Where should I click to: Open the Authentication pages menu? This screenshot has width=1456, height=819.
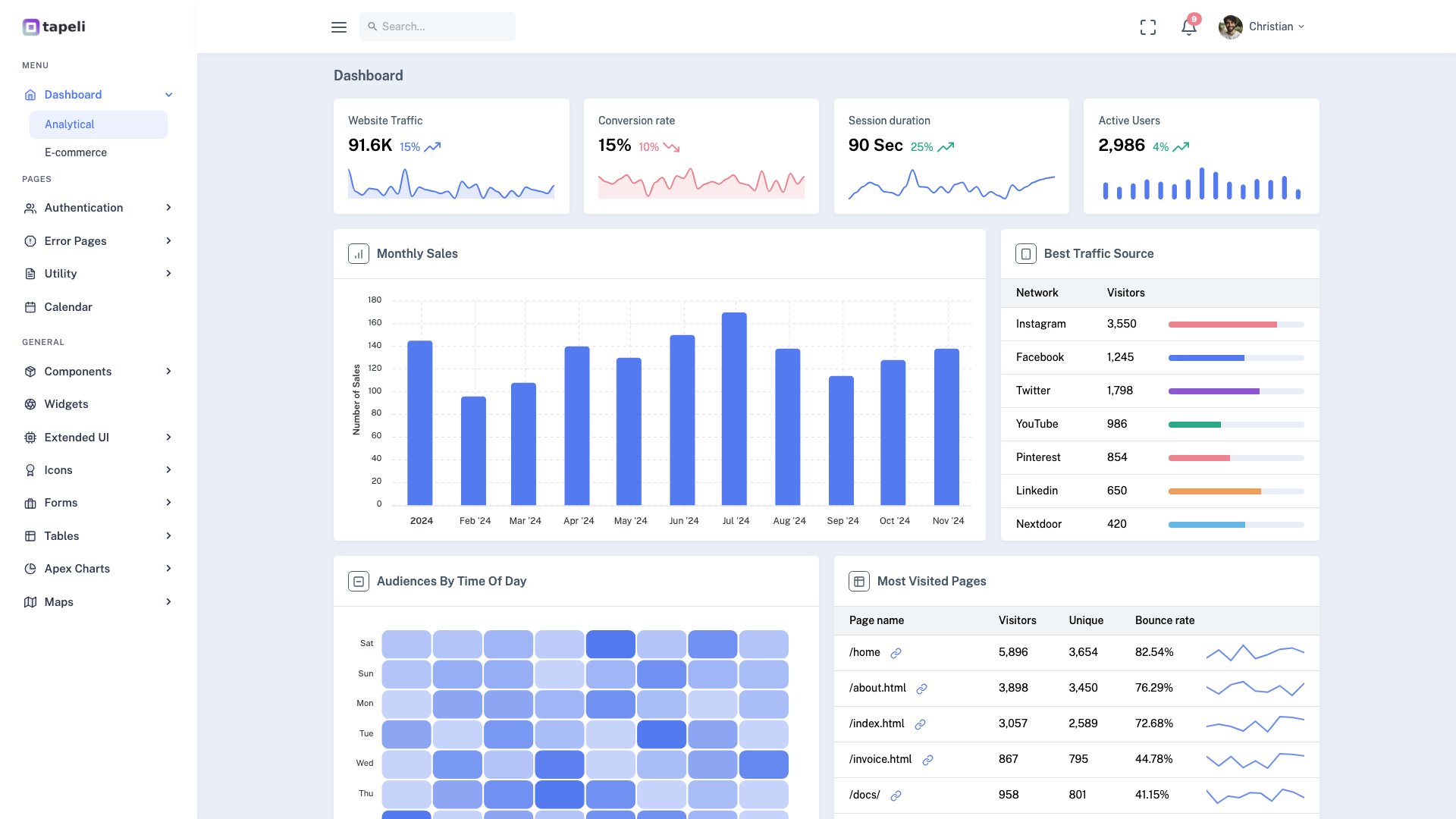[83, 207]
